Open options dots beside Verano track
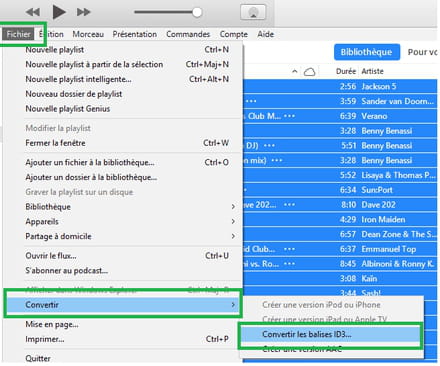 click(289, 116)
